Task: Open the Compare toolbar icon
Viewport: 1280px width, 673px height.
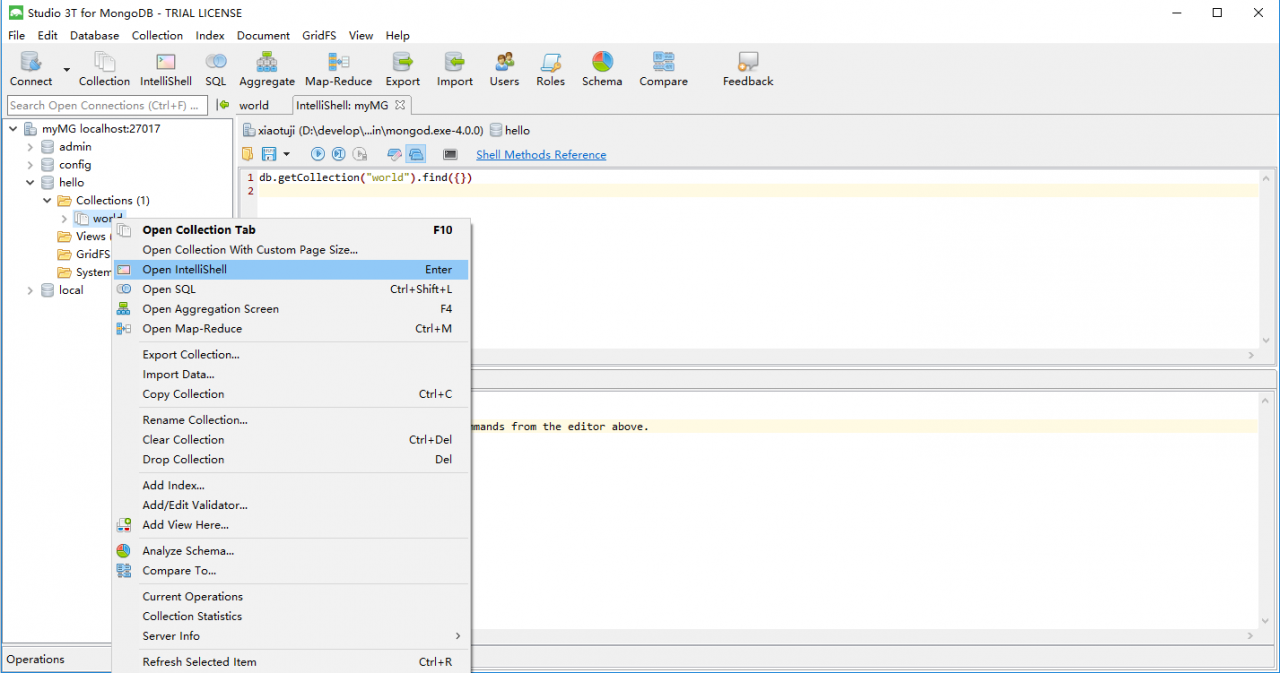Action: [663, 68]
